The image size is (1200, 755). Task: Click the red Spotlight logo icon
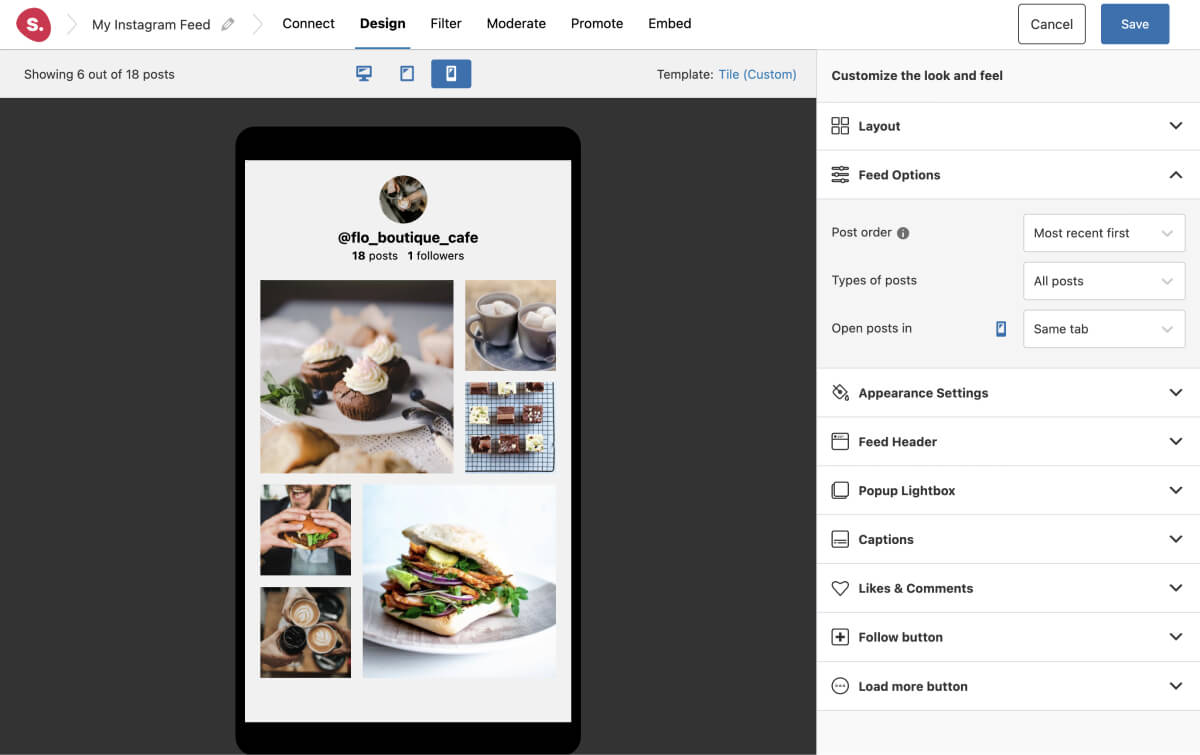pos(33,24)
